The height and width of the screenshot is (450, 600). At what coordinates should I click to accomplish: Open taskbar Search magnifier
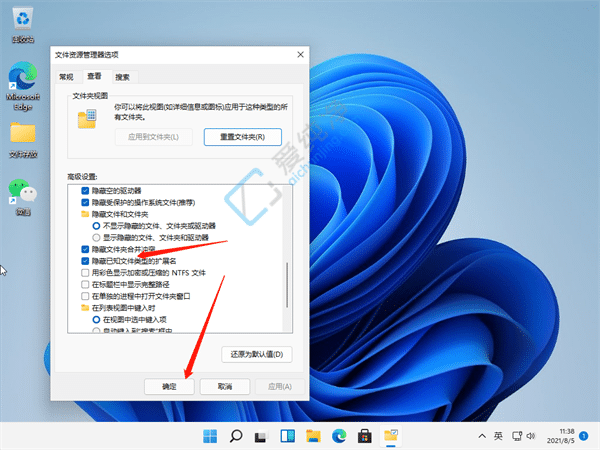(x=236, y=436)
